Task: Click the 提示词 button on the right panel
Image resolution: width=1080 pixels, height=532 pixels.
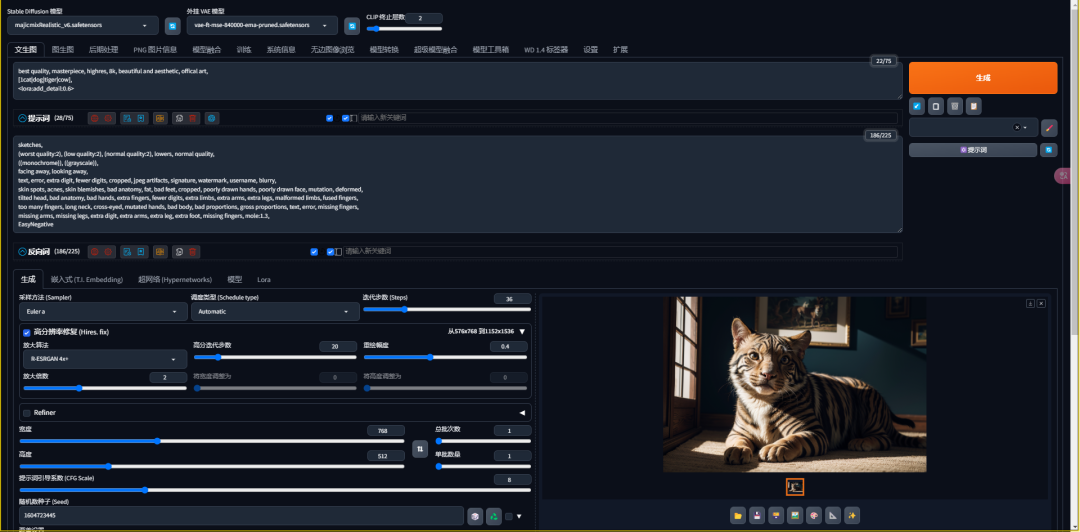Action: pos(973,150)
